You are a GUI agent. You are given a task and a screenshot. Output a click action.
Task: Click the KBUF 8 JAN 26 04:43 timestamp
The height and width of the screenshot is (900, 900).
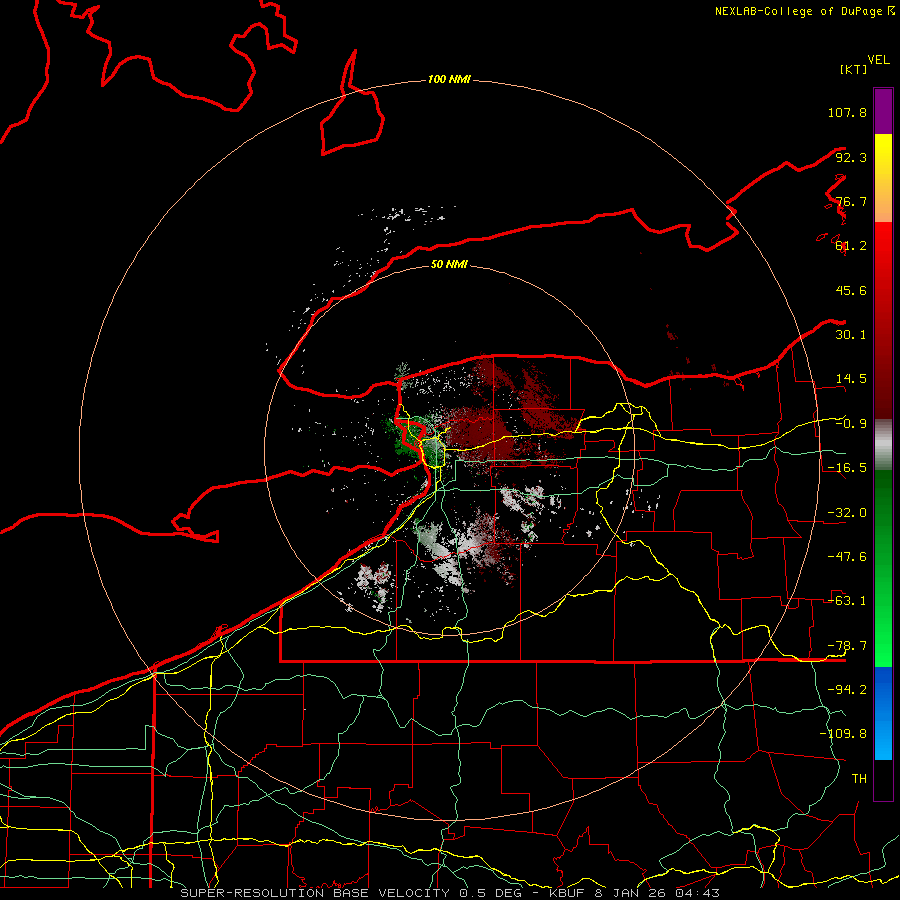[634, 893]
